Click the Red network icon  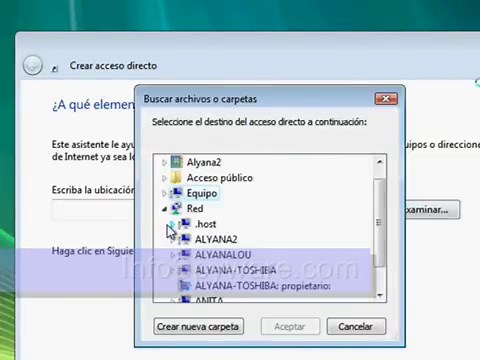click(176, 208)
